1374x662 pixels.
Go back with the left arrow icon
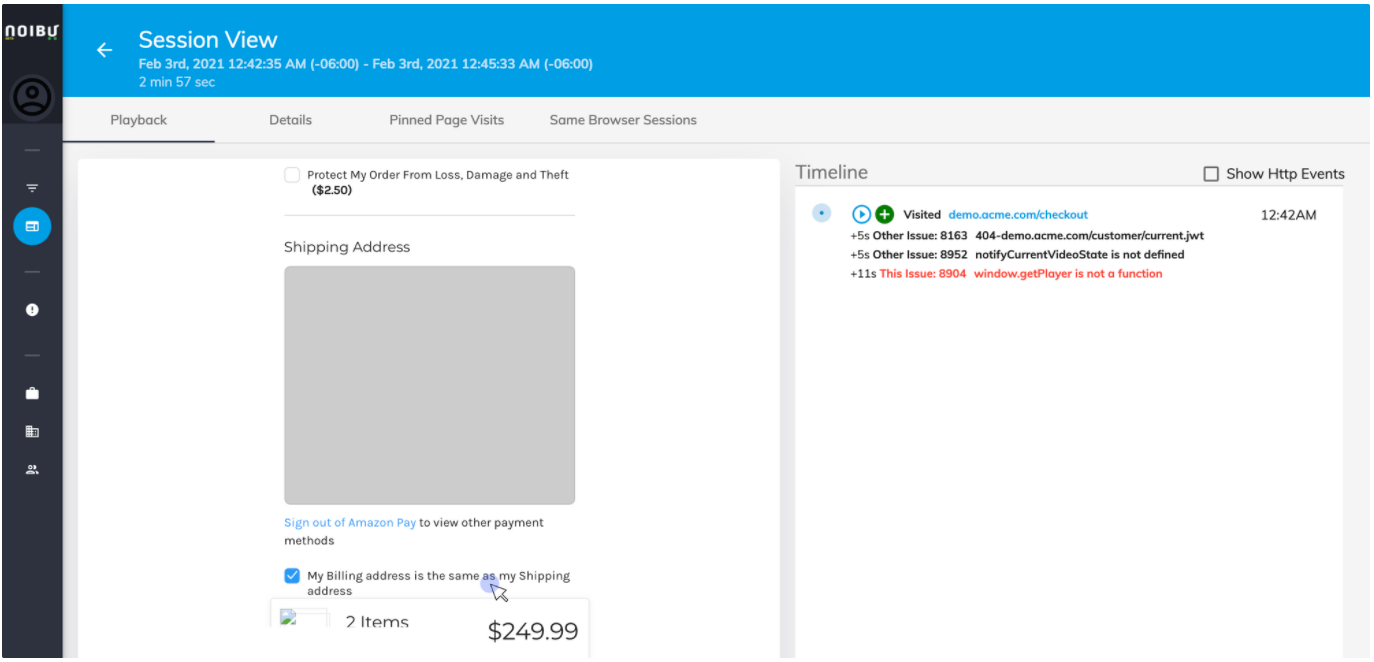[104, 50]
